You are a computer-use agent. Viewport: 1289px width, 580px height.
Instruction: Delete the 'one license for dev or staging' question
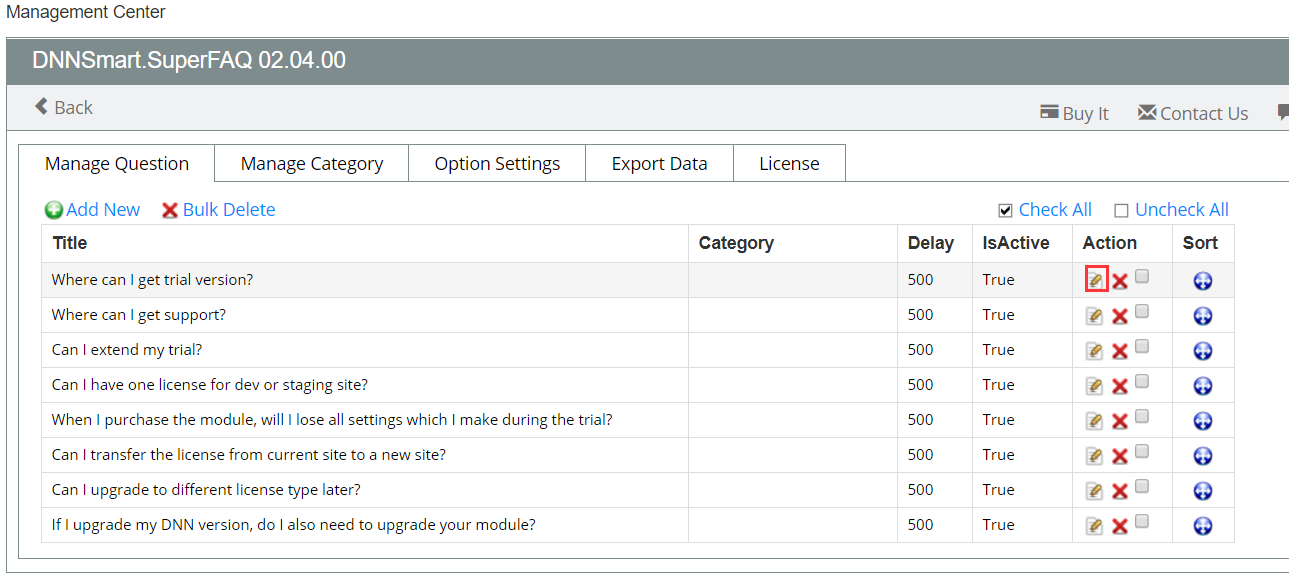click(x=1120, y=386)
